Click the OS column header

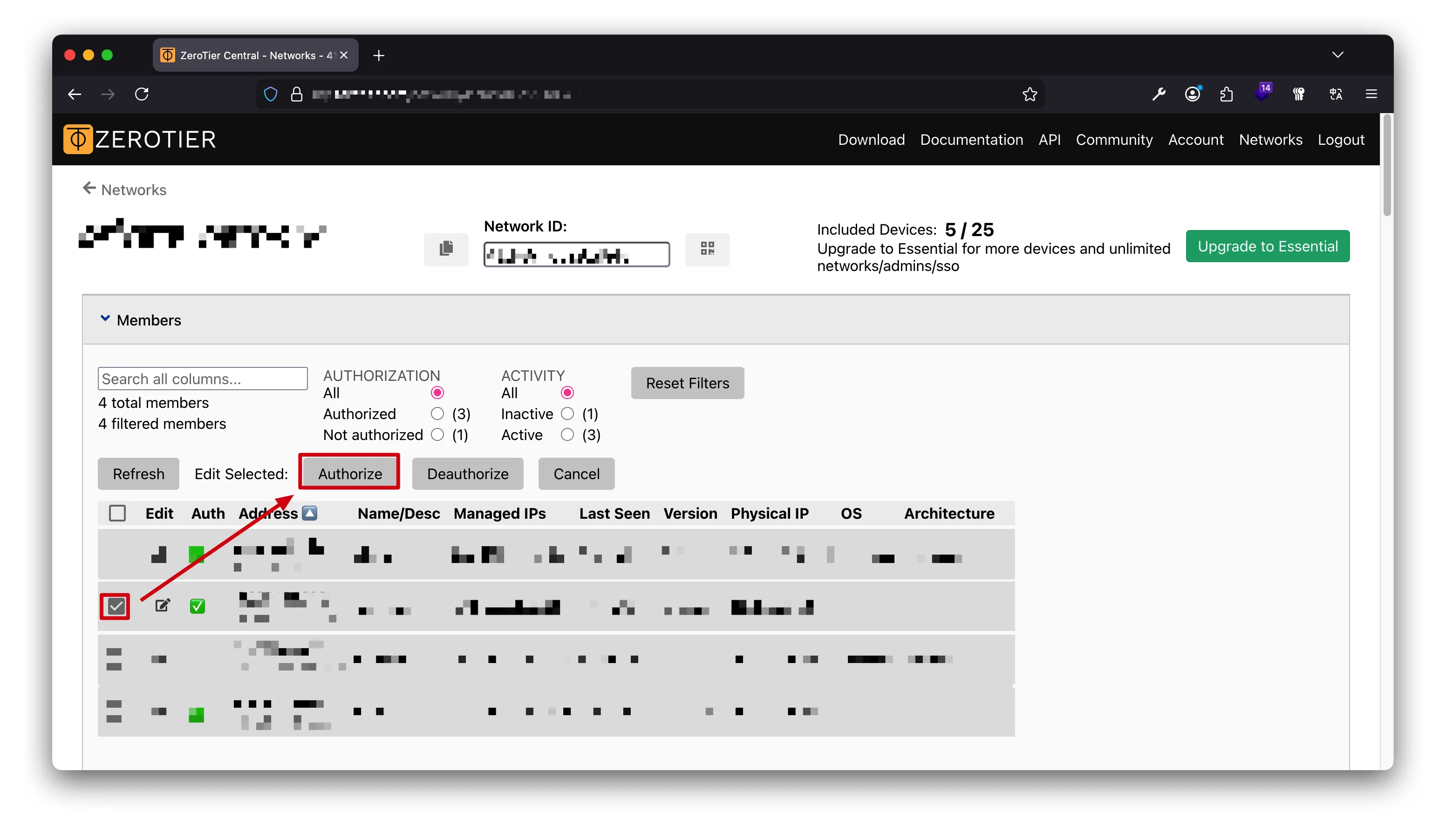851,513
